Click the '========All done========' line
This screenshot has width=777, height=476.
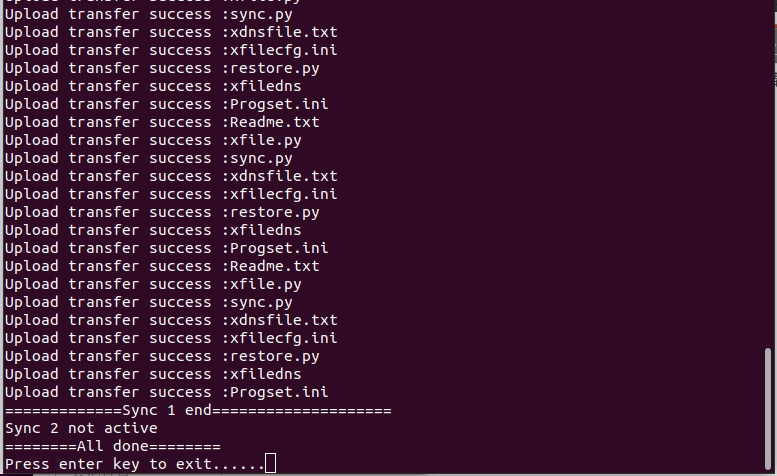point(112,446)
